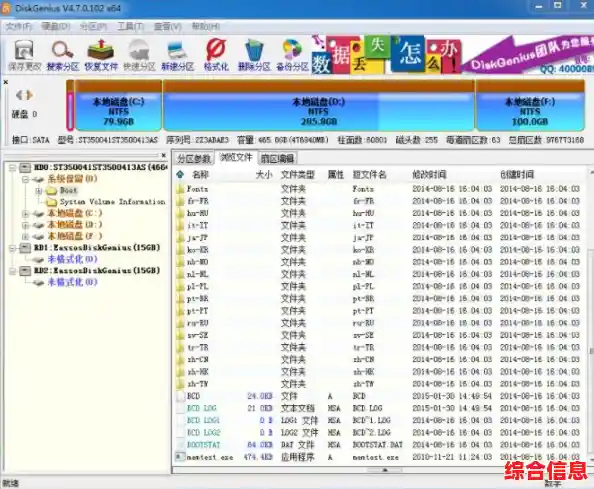Click the Save Changes (保存更改) toolbar icon
This screenshot has width=594, height=489.
pyautogui.click(x=24, y=55)
